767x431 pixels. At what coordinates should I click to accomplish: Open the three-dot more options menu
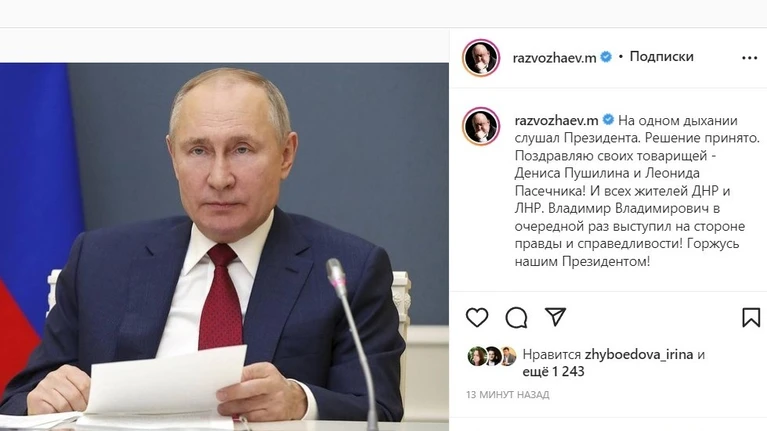pyautogui.click(x=749, y=58)
